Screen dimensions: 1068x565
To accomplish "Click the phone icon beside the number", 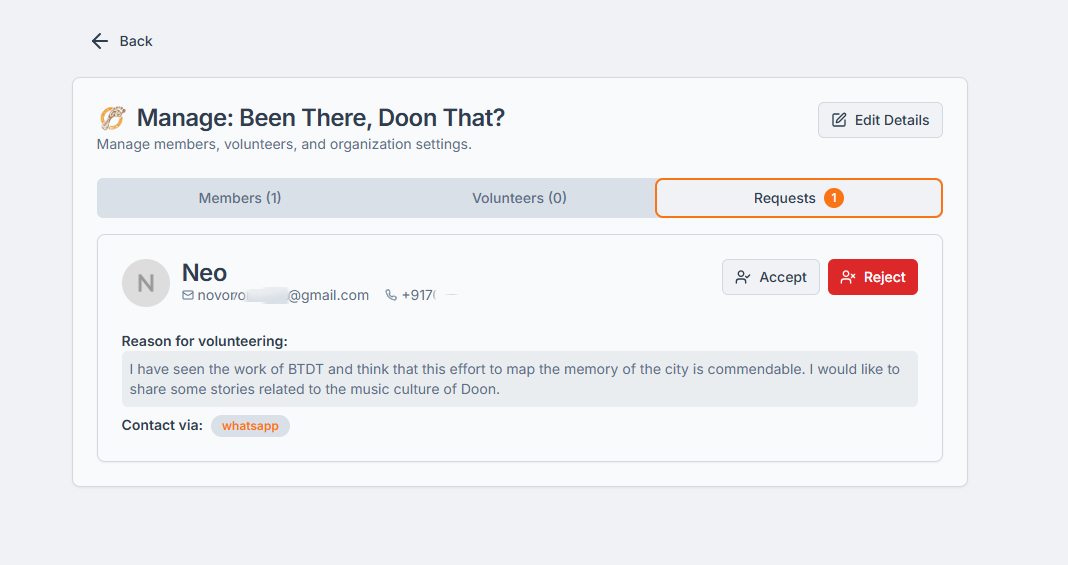I will tap(391, 295).
